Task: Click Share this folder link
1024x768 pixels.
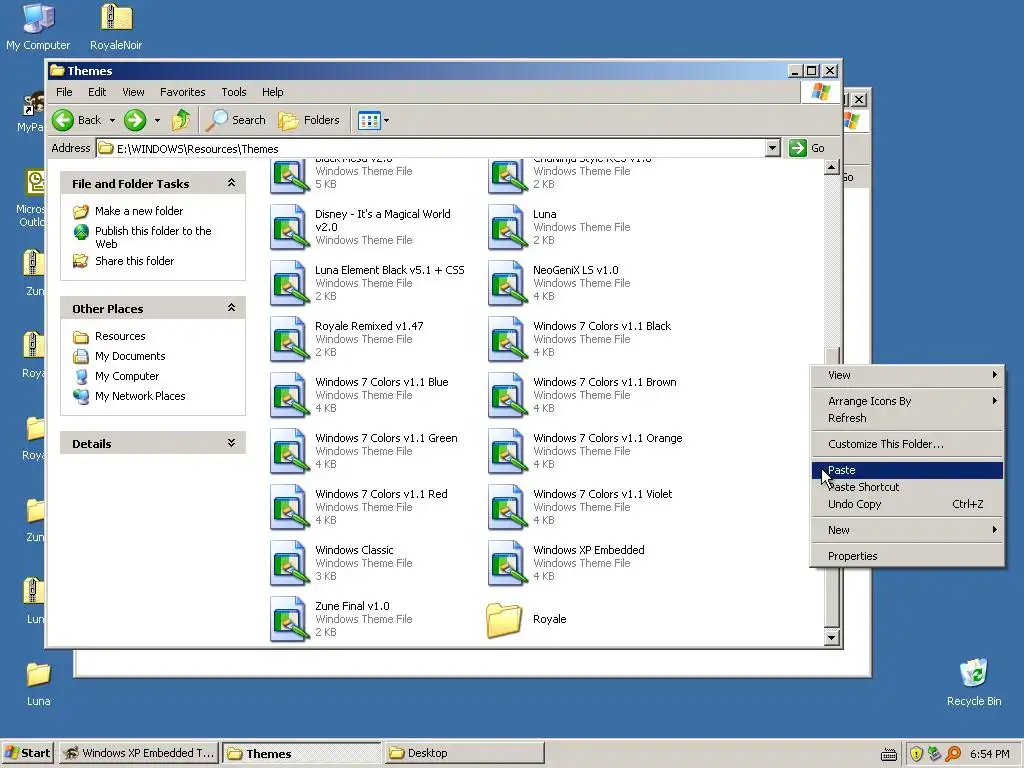Action: [135, 261]
